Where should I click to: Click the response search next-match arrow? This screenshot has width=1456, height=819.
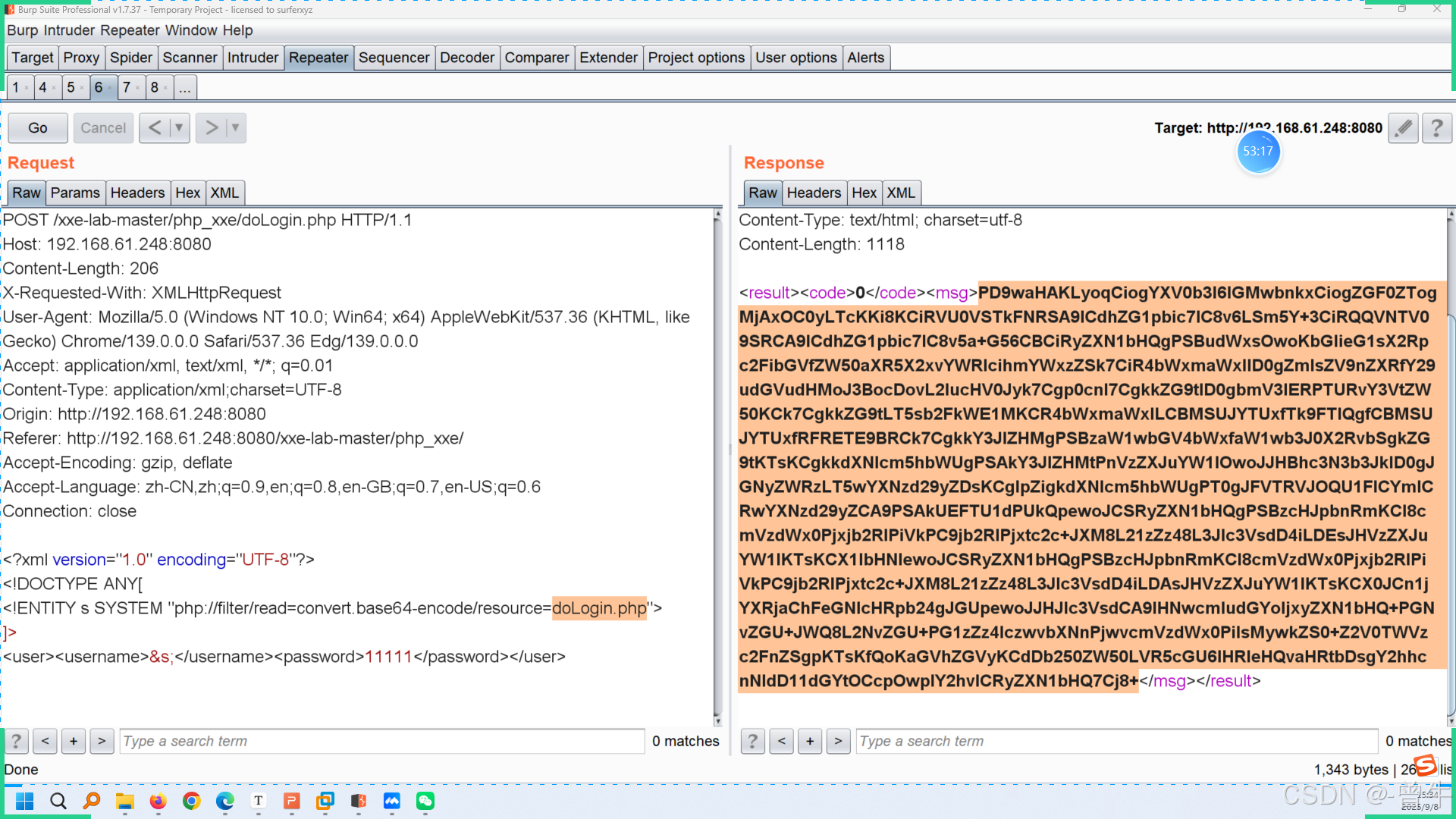[x=838, y=741]
